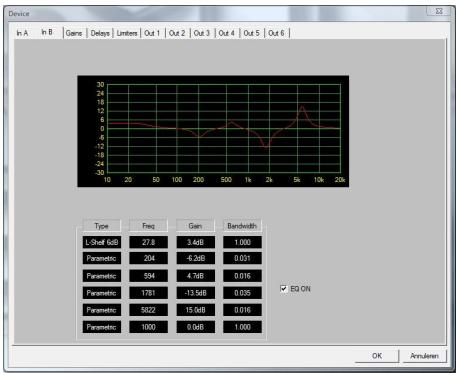Open the Out 4 tab

point(227,33)
